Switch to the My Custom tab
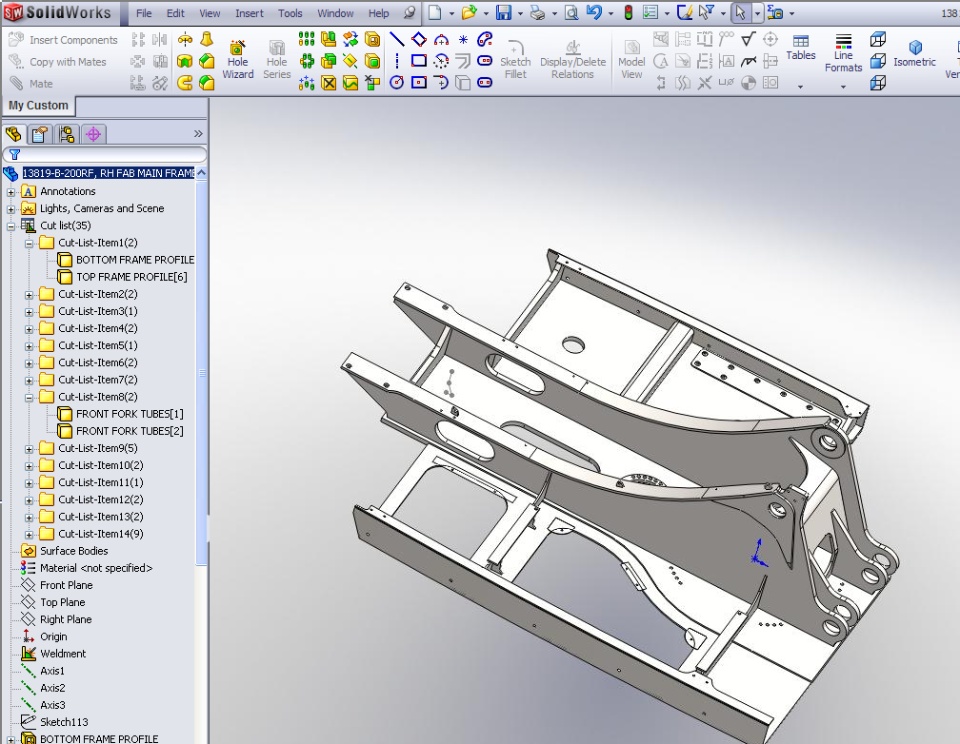Viewport: 960px width, 744px height. [38, 105]
